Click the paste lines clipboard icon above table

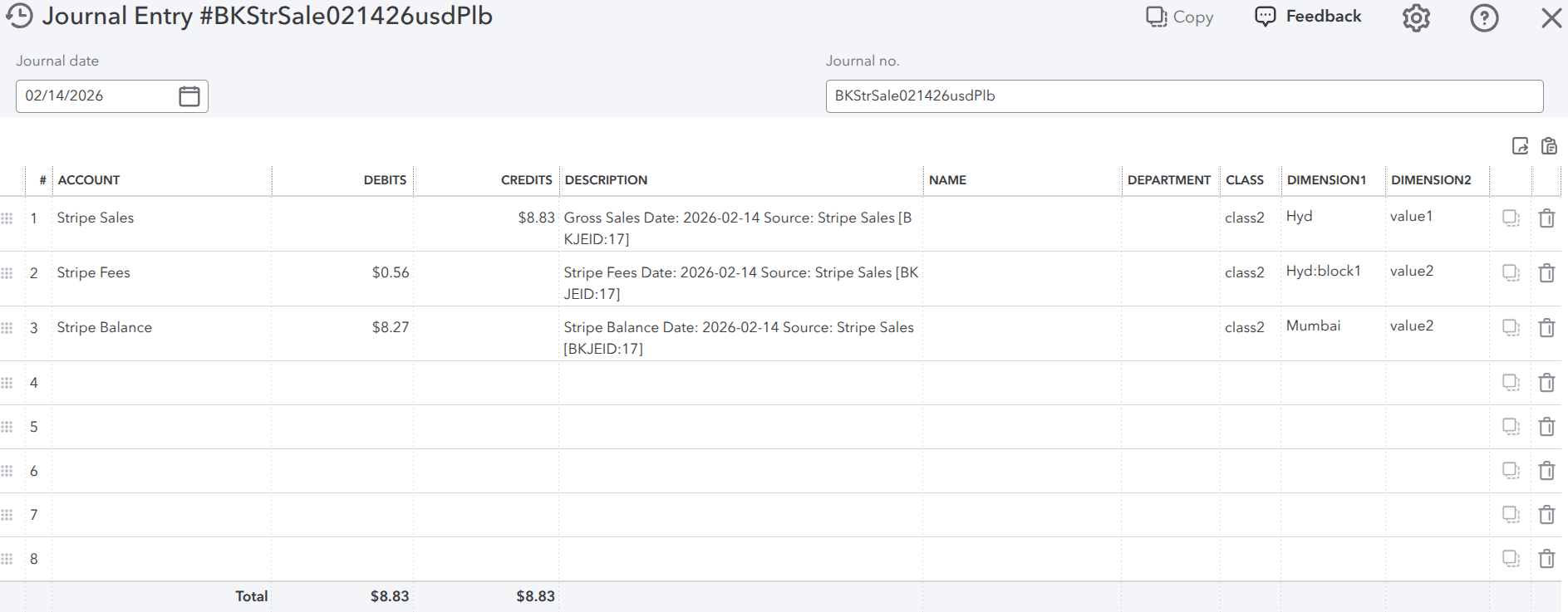point(1549,146)
